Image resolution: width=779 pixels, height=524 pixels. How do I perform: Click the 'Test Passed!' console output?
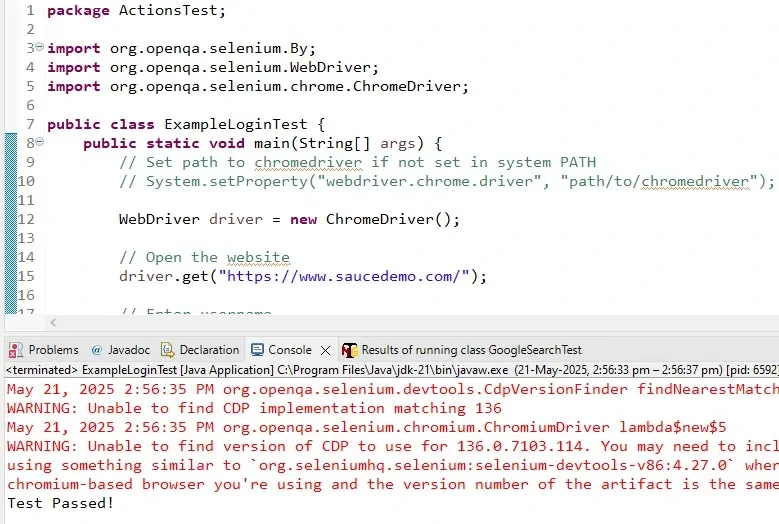pyautogui.click(x=61, y=503)
